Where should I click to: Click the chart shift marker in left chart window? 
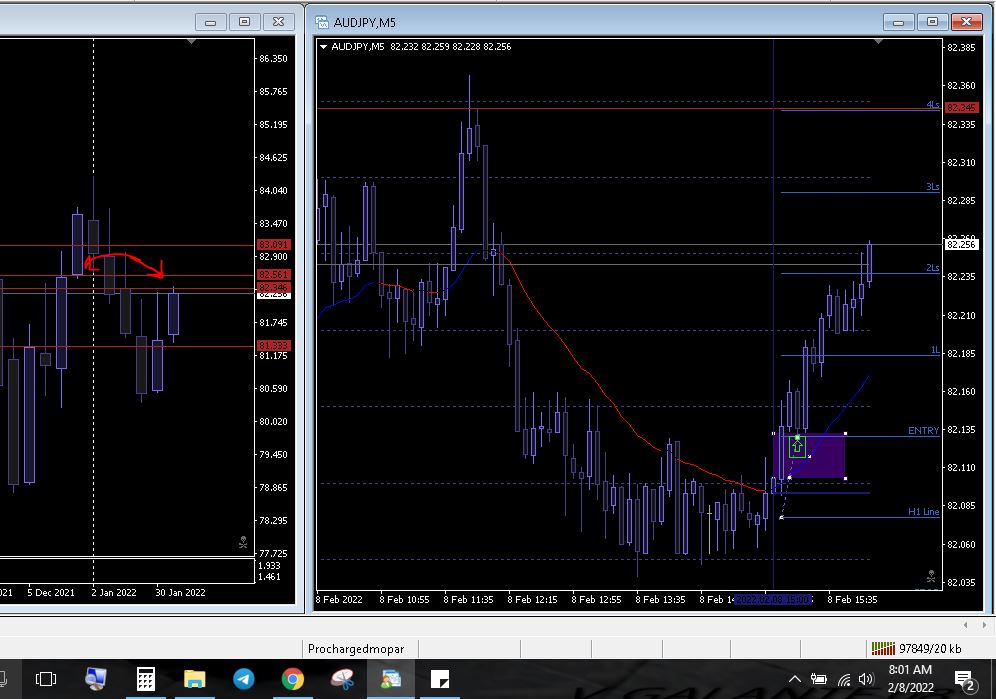[191, 41]
